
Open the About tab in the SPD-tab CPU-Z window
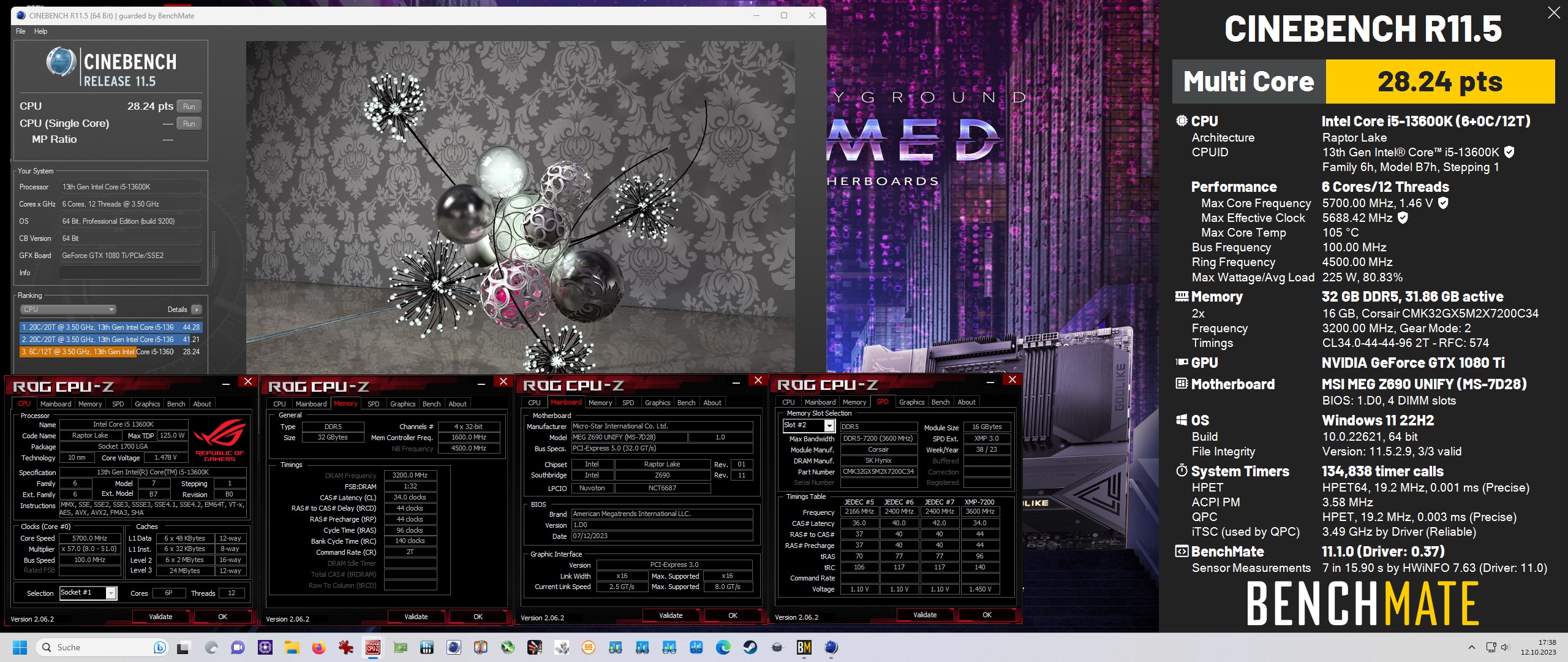click(x=967, y=402)
